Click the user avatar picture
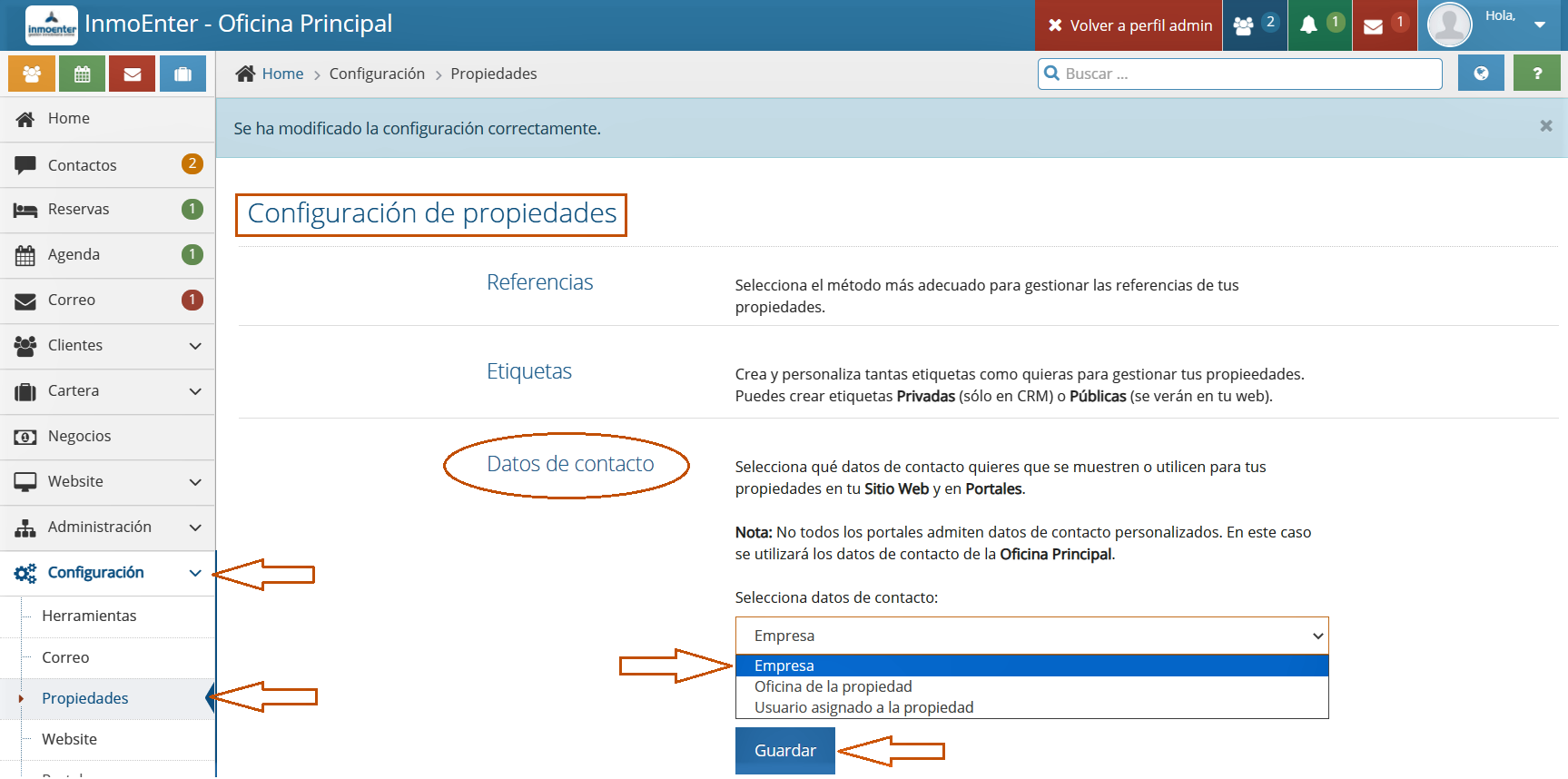 (1450, 25)
